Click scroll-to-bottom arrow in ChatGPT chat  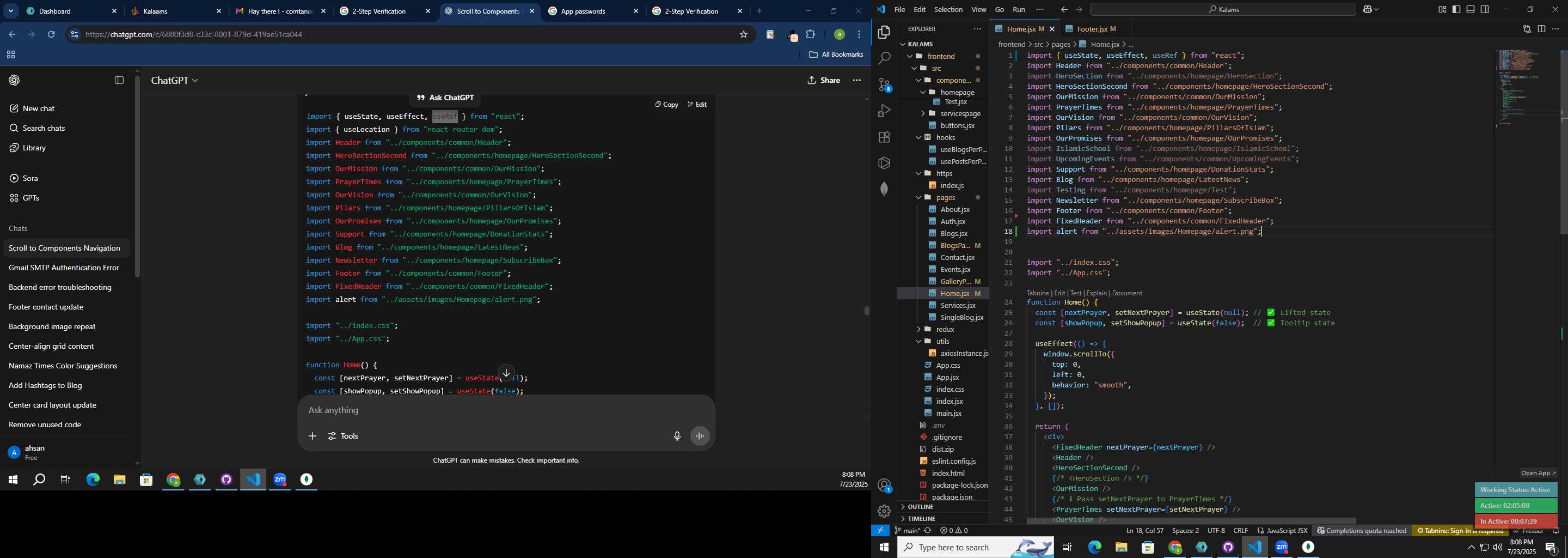506,373
